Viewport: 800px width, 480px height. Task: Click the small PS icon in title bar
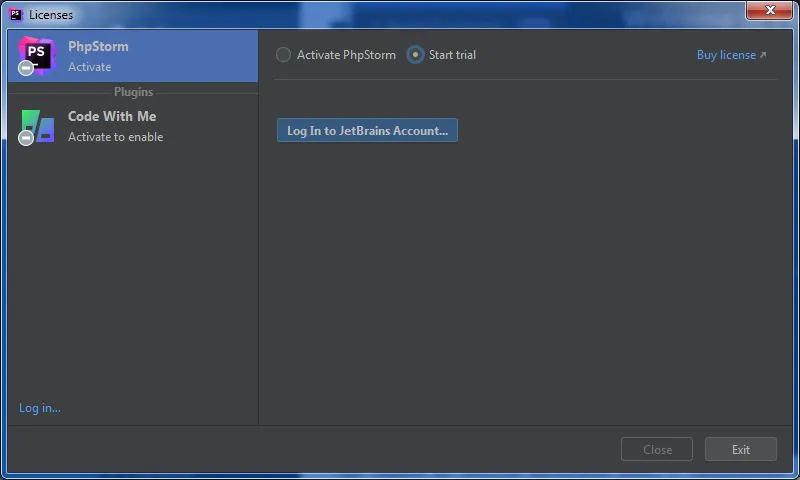[16, 14]
